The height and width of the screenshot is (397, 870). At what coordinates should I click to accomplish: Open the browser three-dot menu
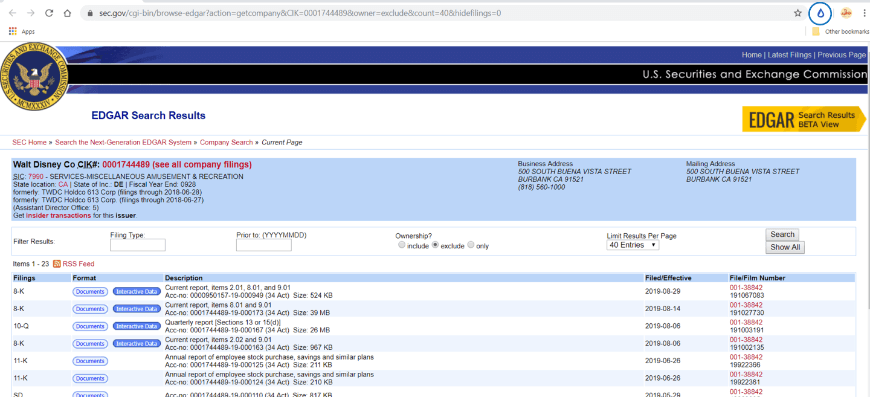click(864, 13)
